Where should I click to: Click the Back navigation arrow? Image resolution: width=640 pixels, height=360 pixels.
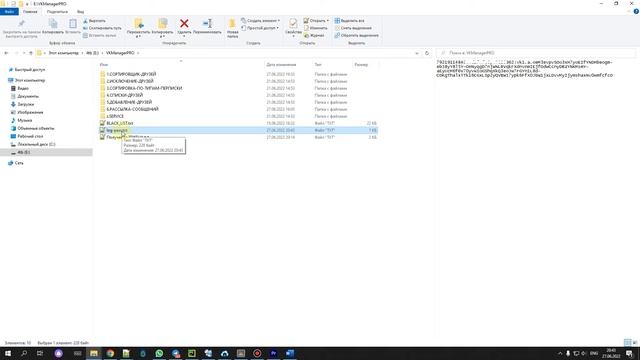(x=6, y=53)
